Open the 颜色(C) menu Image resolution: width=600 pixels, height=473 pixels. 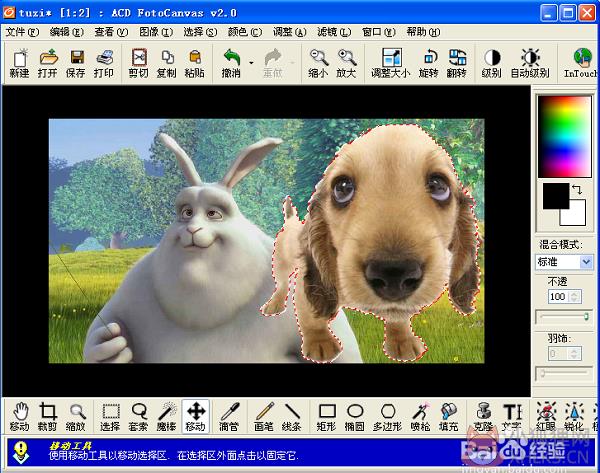(245, 32)
